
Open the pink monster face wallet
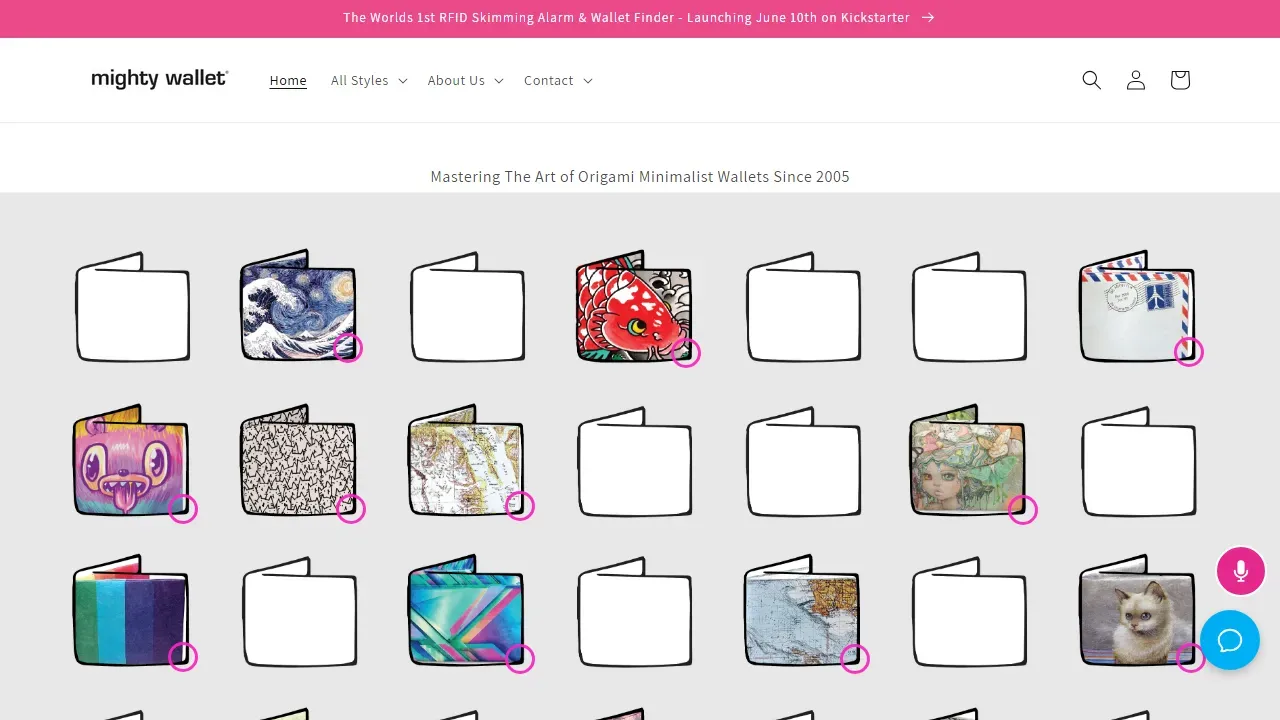pyautogui.click(x=132, y=460)
